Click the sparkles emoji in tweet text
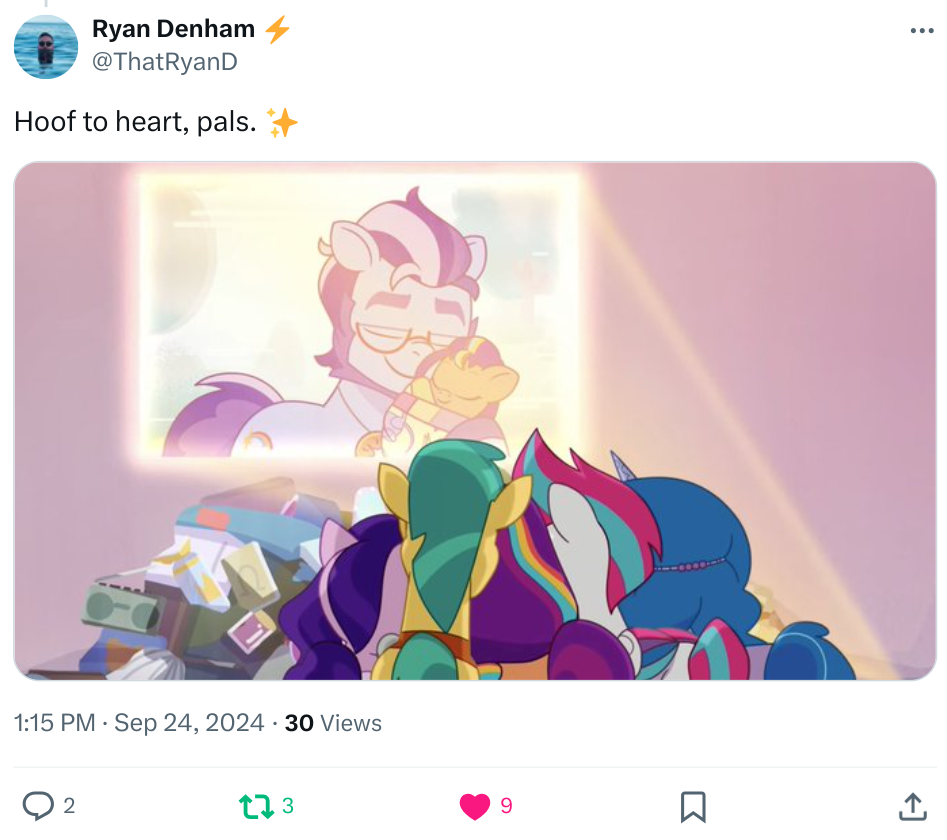 (x=282, y=123)
